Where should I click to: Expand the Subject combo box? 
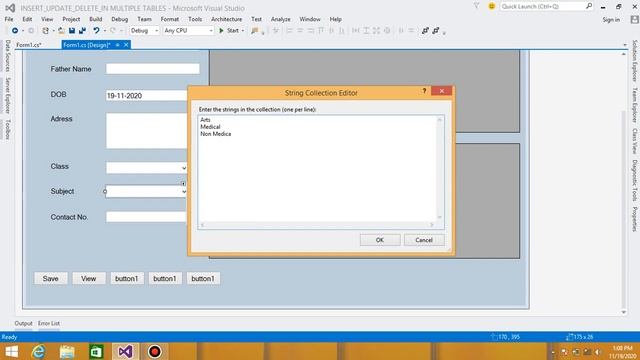click(x=184, y=192)
